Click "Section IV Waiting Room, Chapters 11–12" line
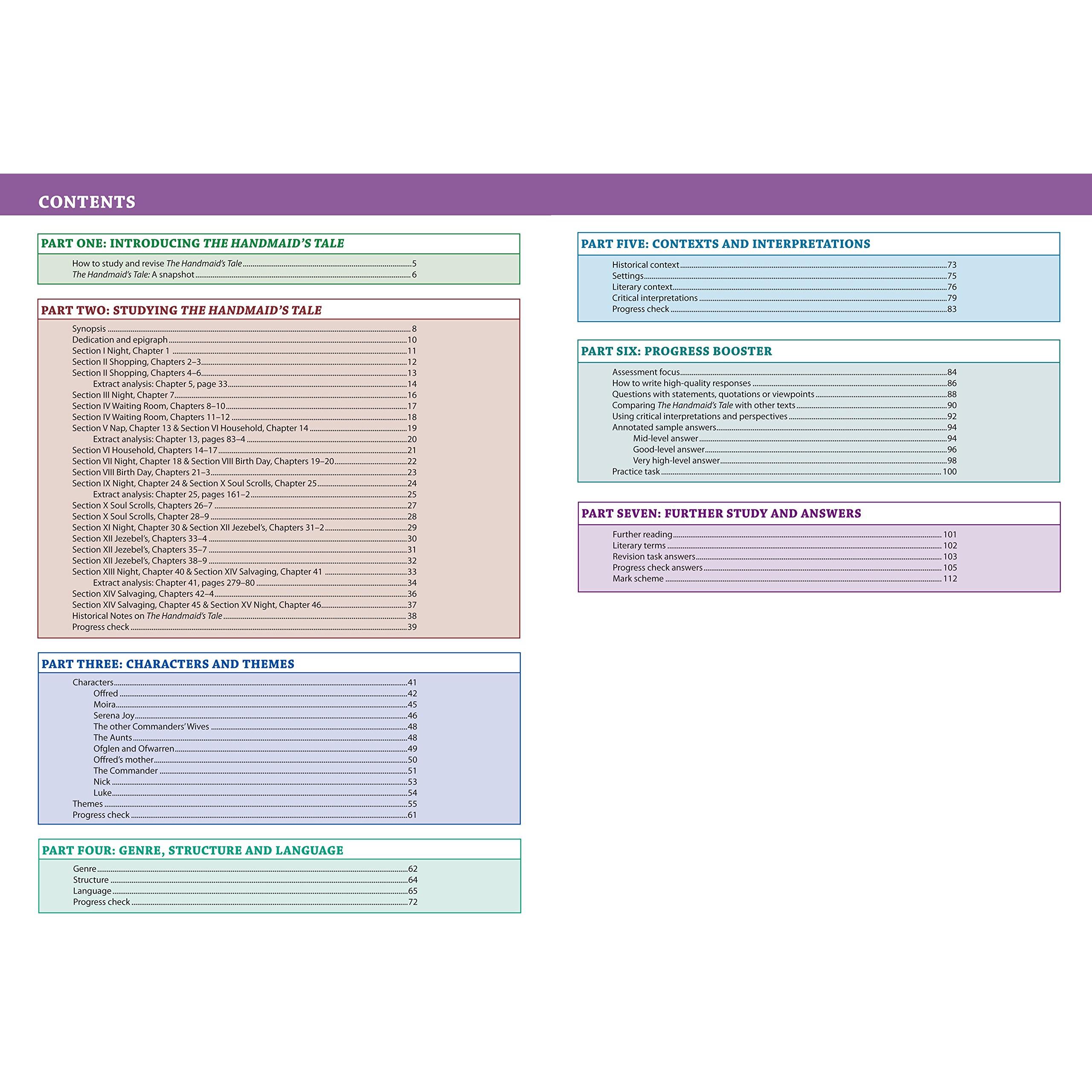Screen dimensions: 1092x1092 click(x=244, y=417)
